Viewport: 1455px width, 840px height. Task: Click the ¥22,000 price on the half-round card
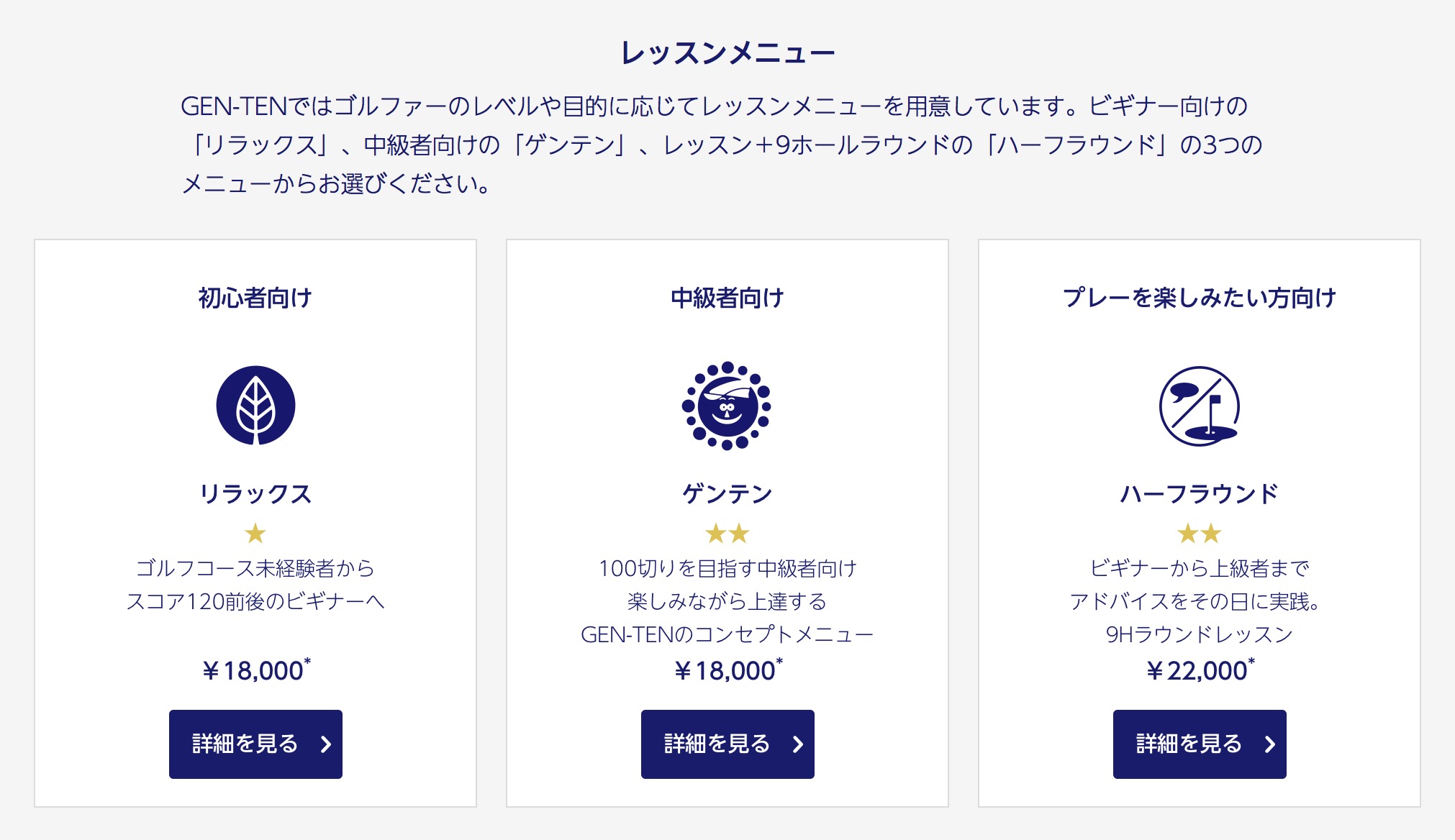click(1200, 670)
